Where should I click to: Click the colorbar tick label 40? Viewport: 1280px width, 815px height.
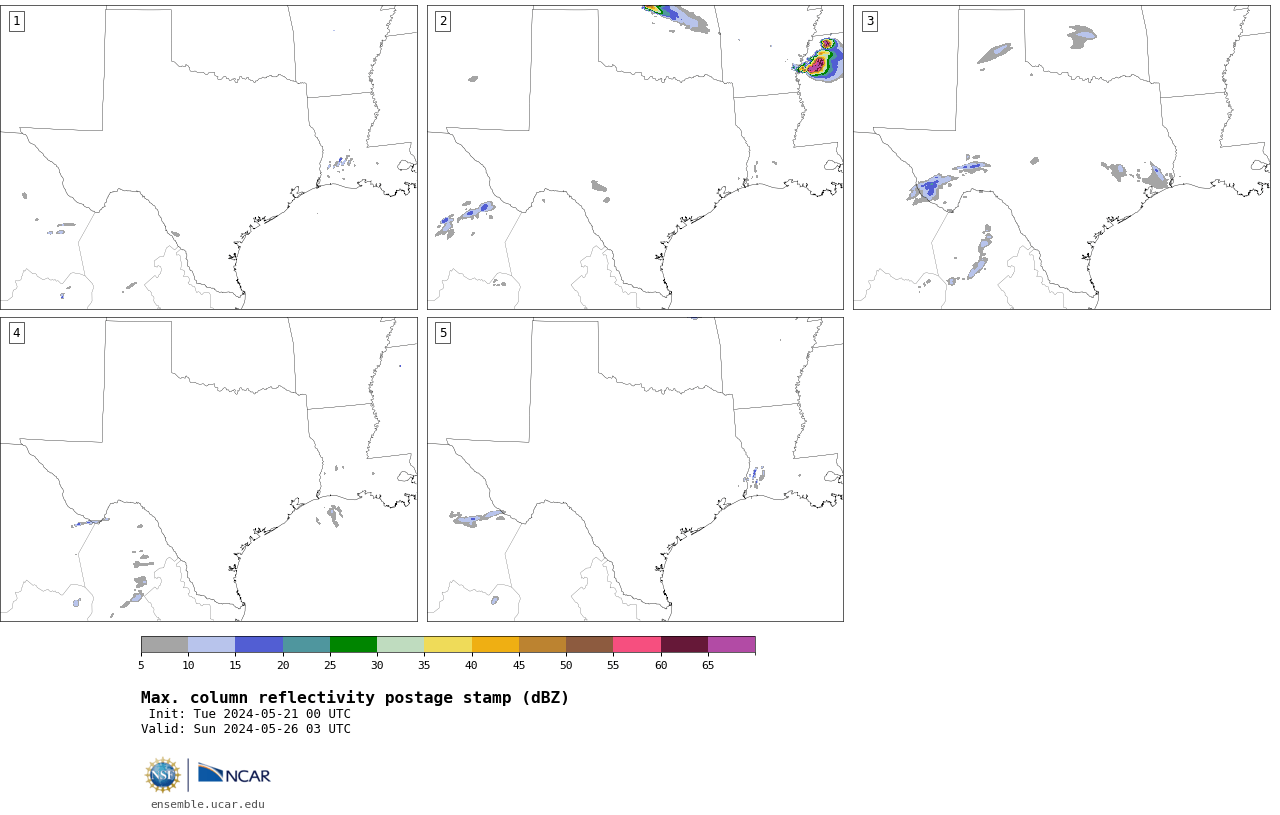coord(471,665)
